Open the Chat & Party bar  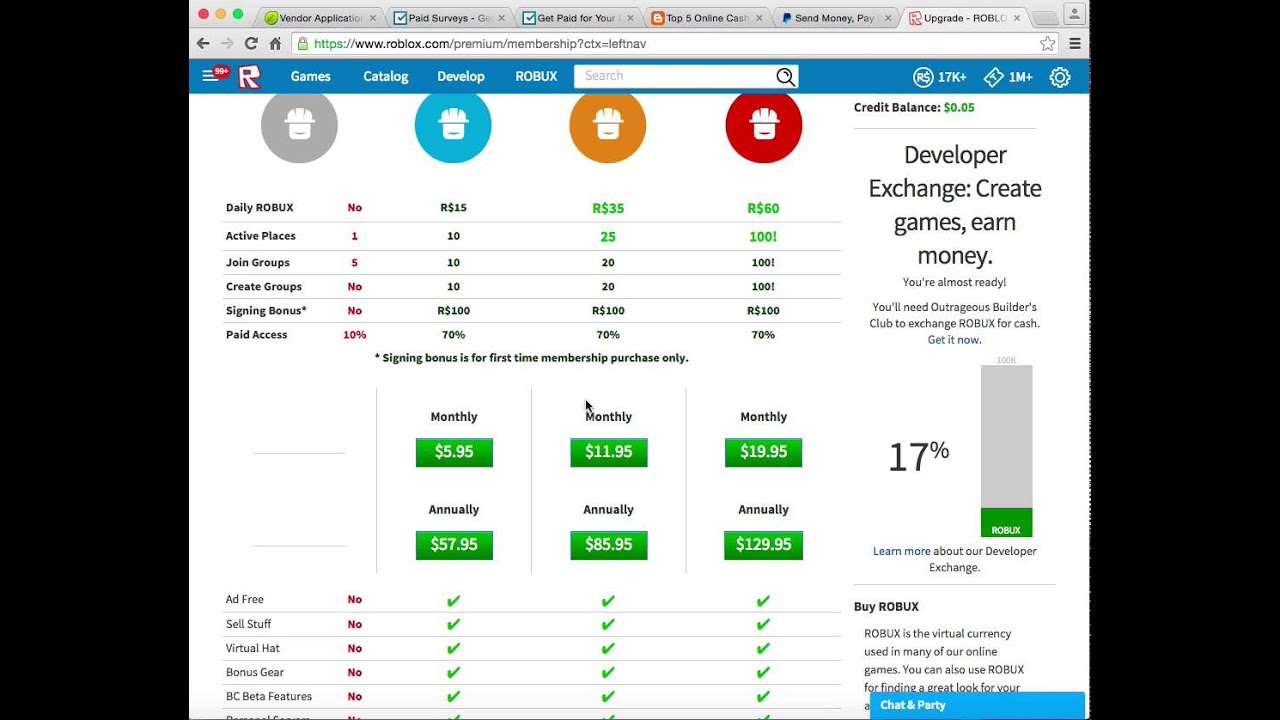[x=977, y=705]
